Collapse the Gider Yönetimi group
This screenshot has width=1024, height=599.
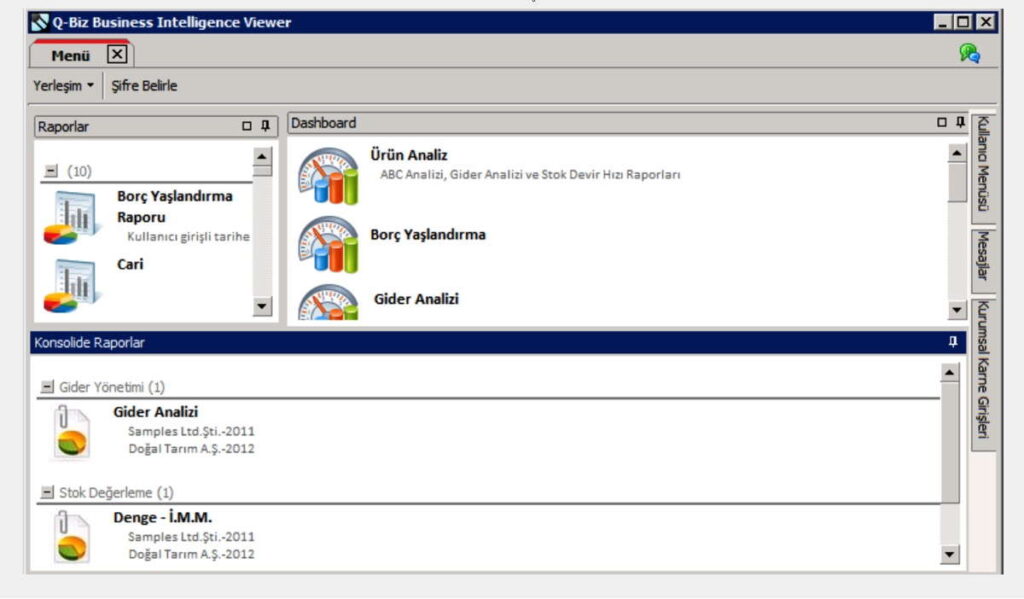click(x=47, y=387)
